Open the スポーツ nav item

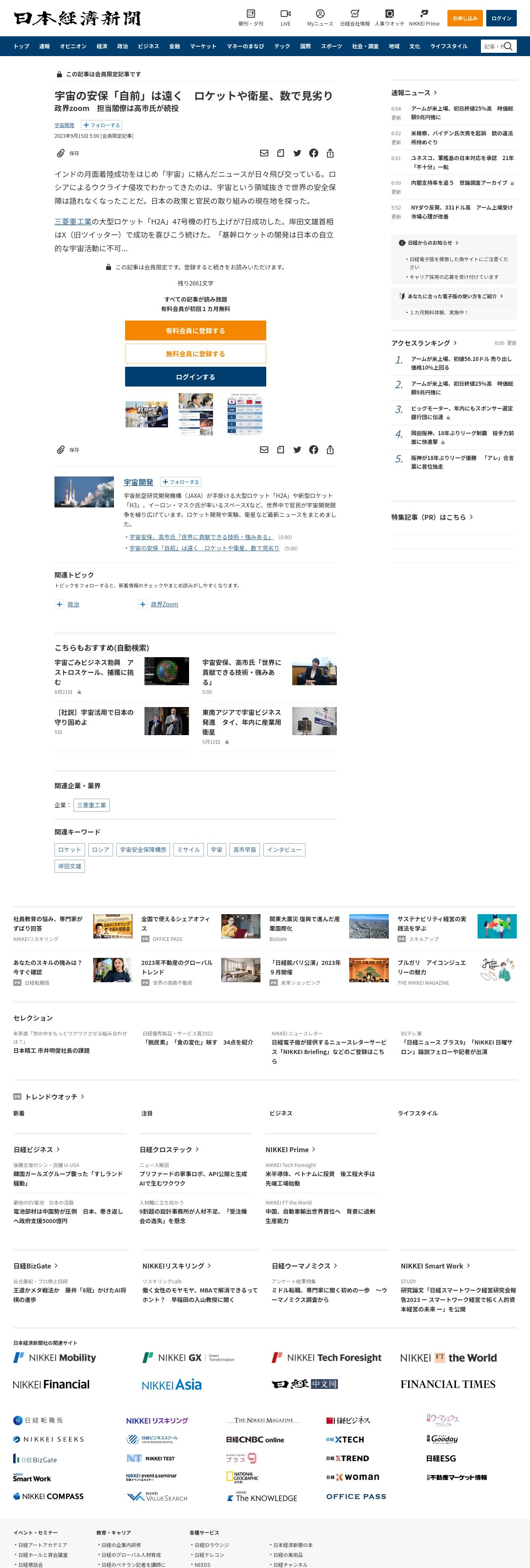click(331, 46)
